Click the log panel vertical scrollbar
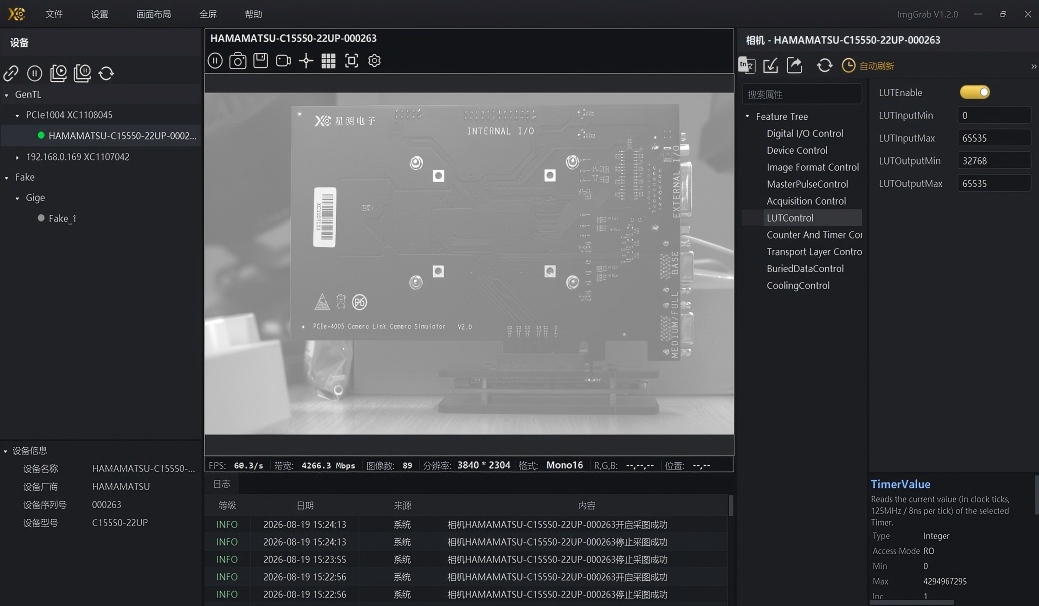The height and width of the screenshot is (606, 1039). tap(731, 505)
